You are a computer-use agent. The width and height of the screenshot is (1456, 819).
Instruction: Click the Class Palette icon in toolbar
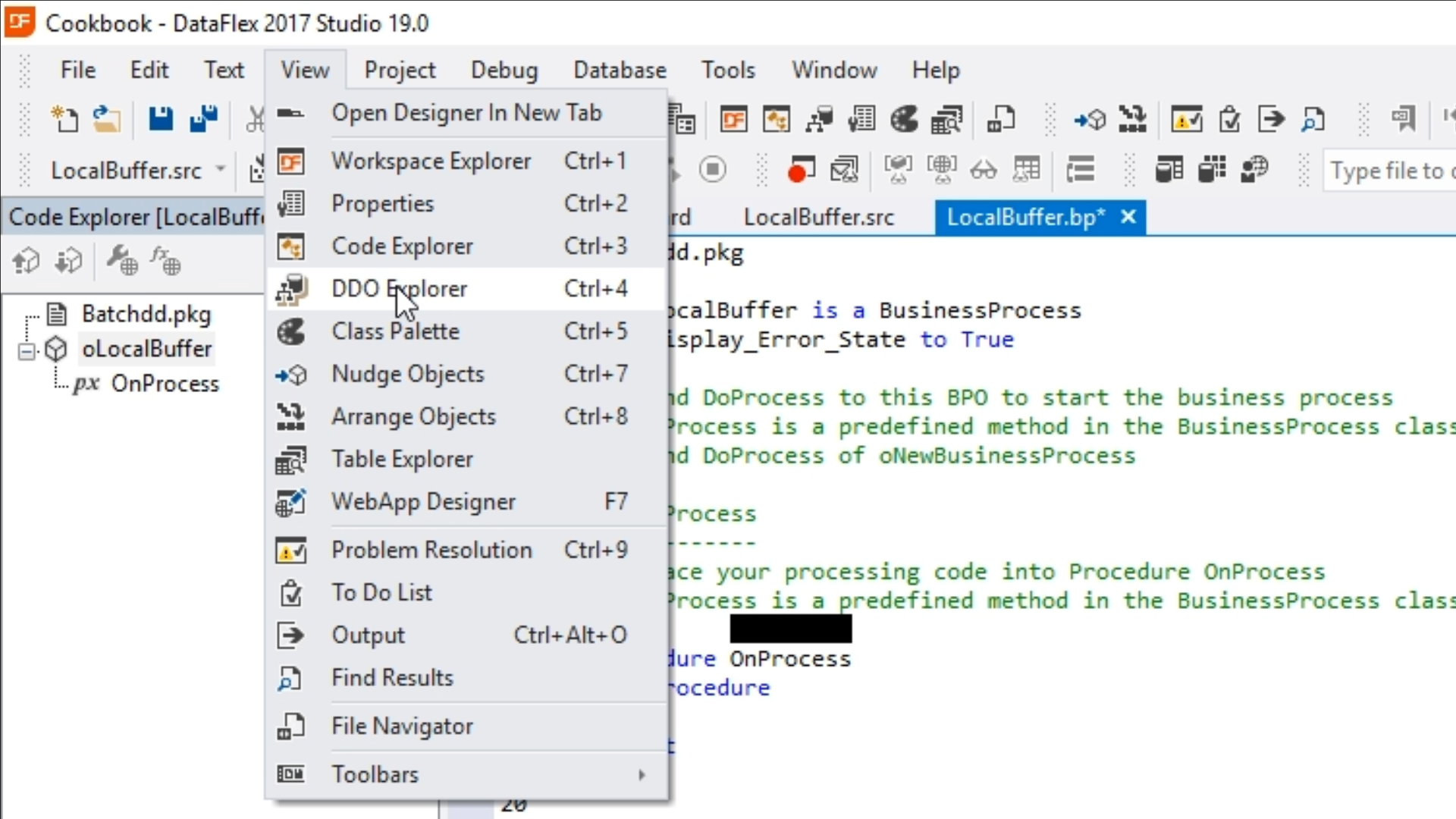tap(904, 119)
